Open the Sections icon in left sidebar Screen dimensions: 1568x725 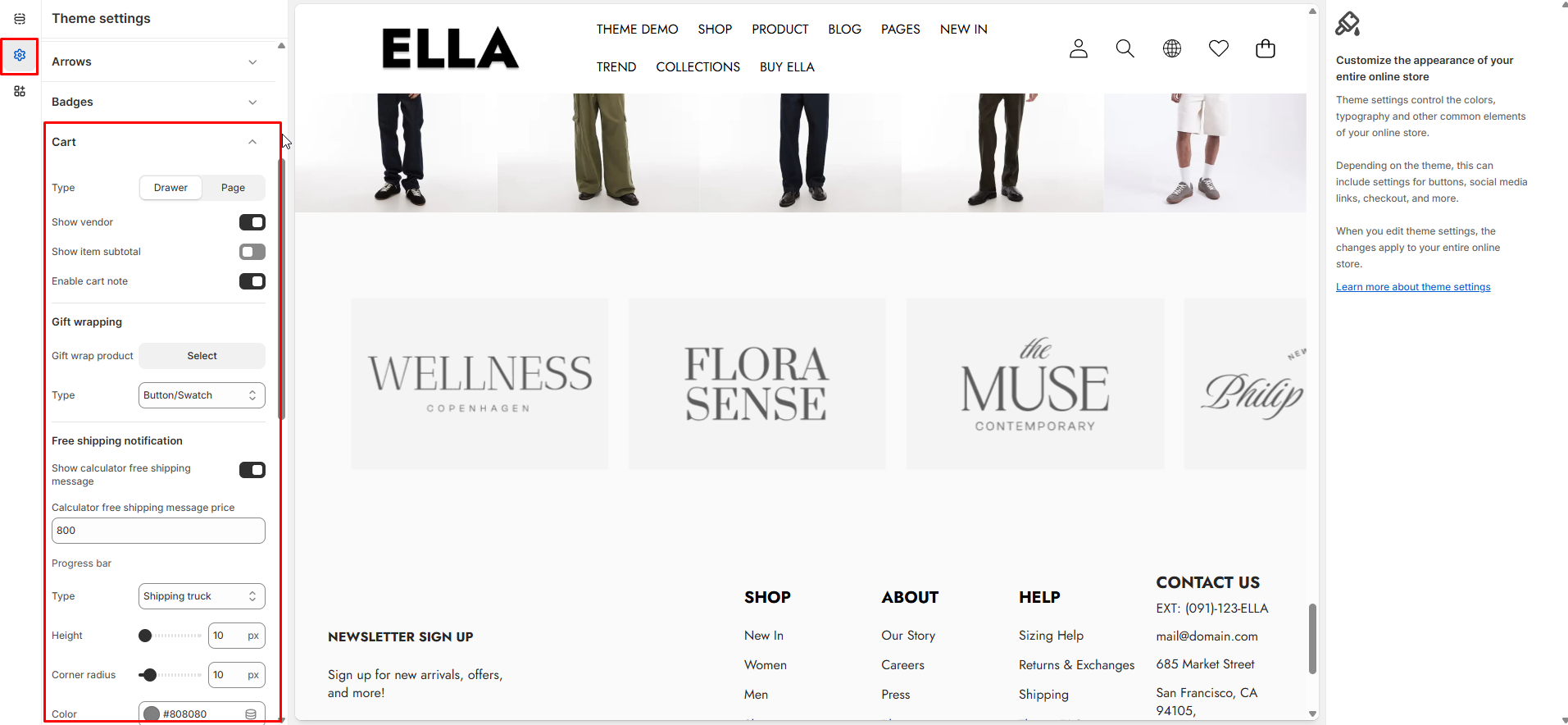pos(20,19)
